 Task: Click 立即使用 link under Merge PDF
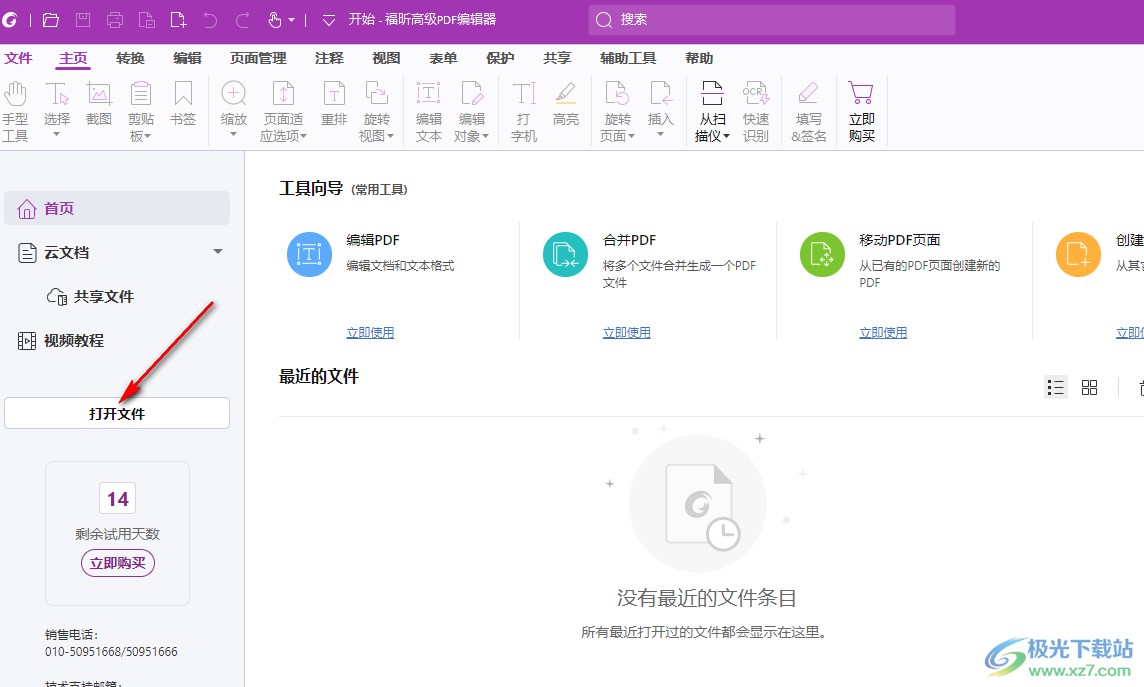click(x=627, y=333)
